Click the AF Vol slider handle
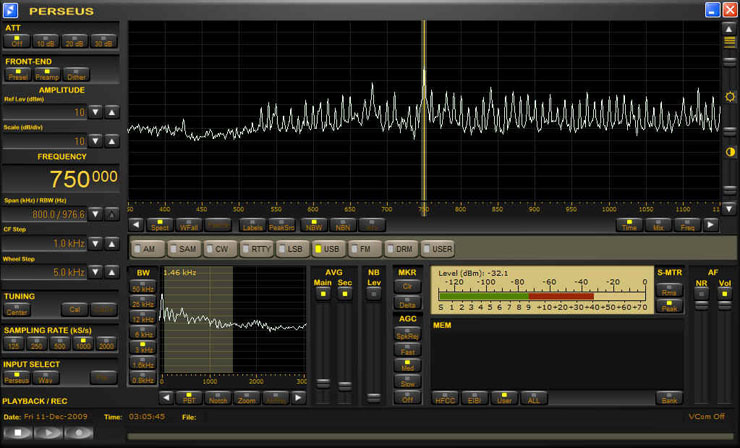This screenshot has height=448, width=740. 724,305
